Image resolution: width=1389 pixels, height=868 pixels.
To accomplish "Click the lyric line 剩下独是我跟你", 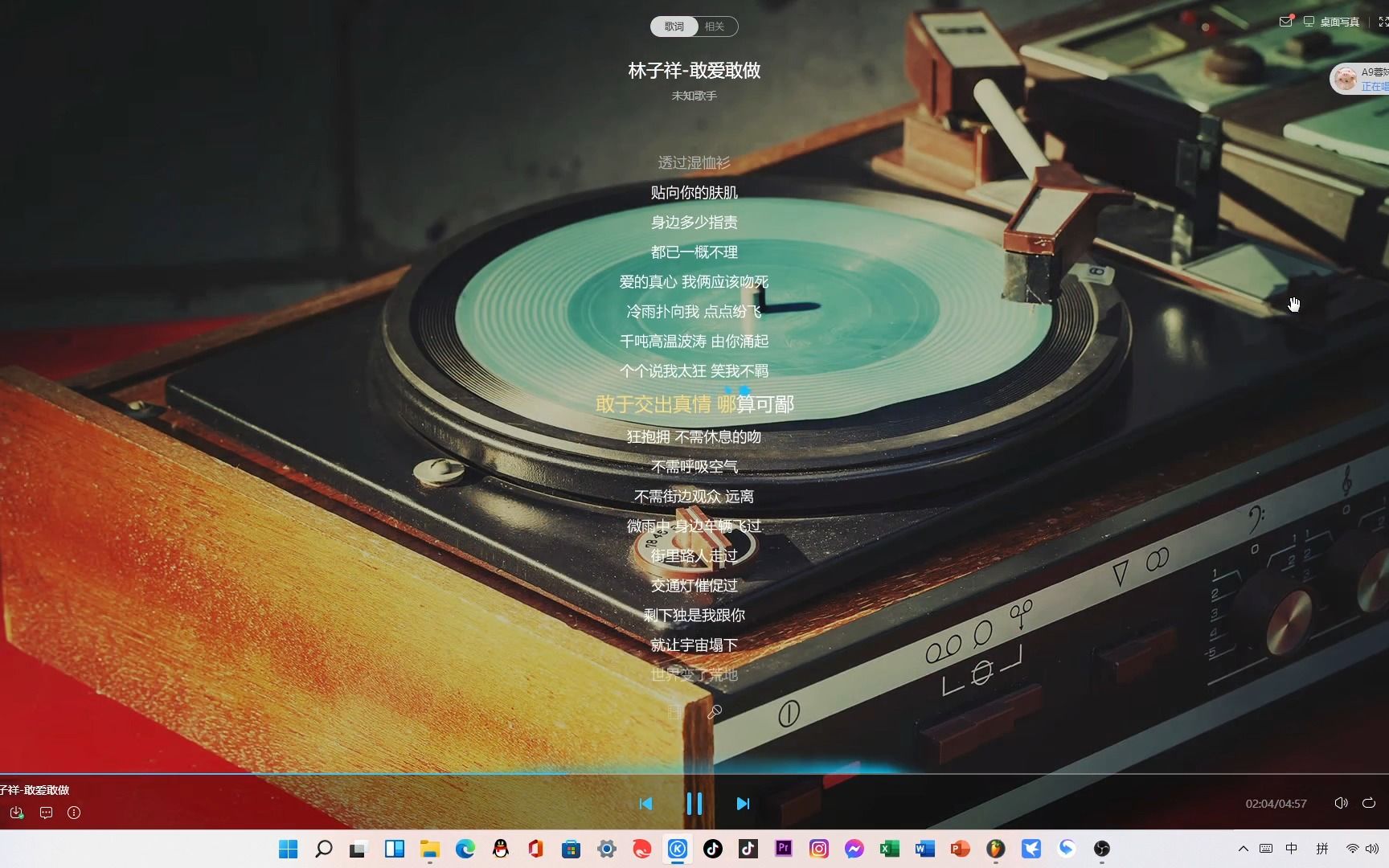I will click(694, 615).
